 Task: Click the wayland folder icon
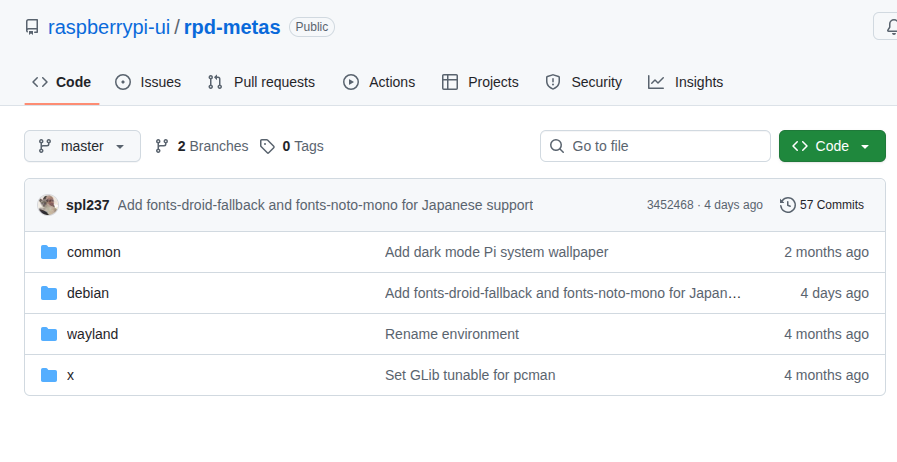(x=49, y=334)
